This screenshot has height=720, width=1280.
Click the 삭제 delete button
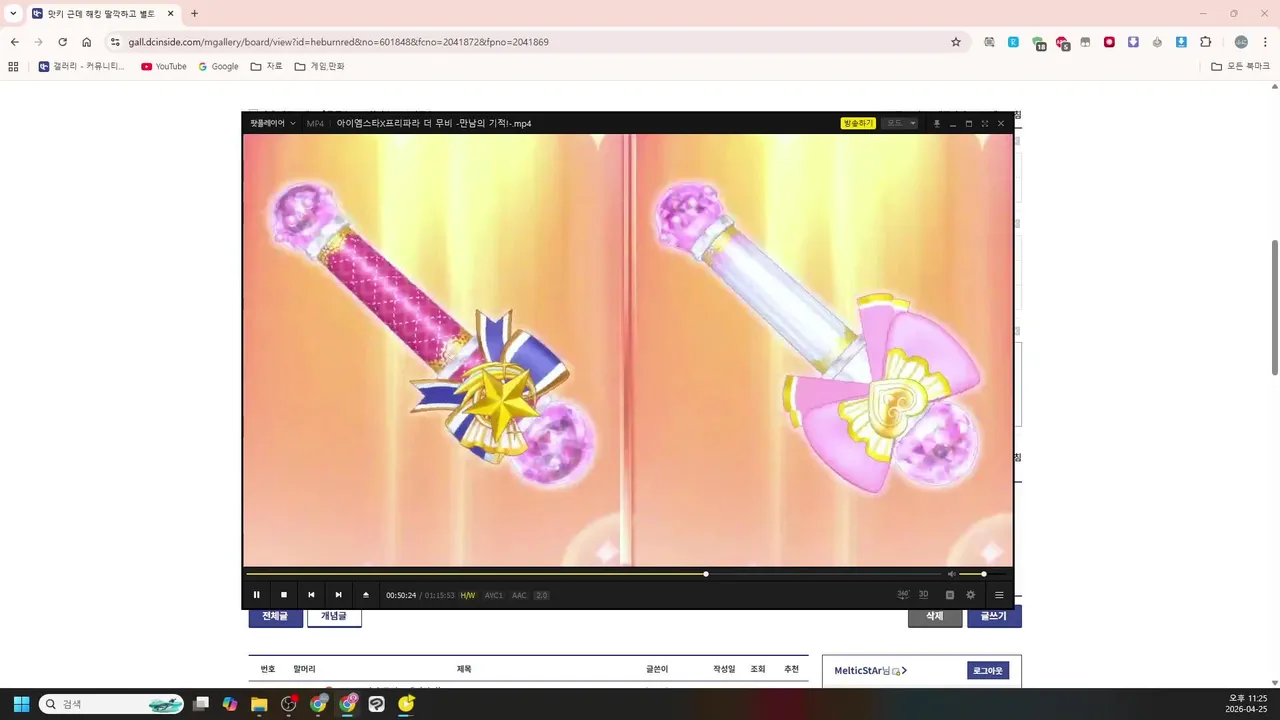click(934, 616)
